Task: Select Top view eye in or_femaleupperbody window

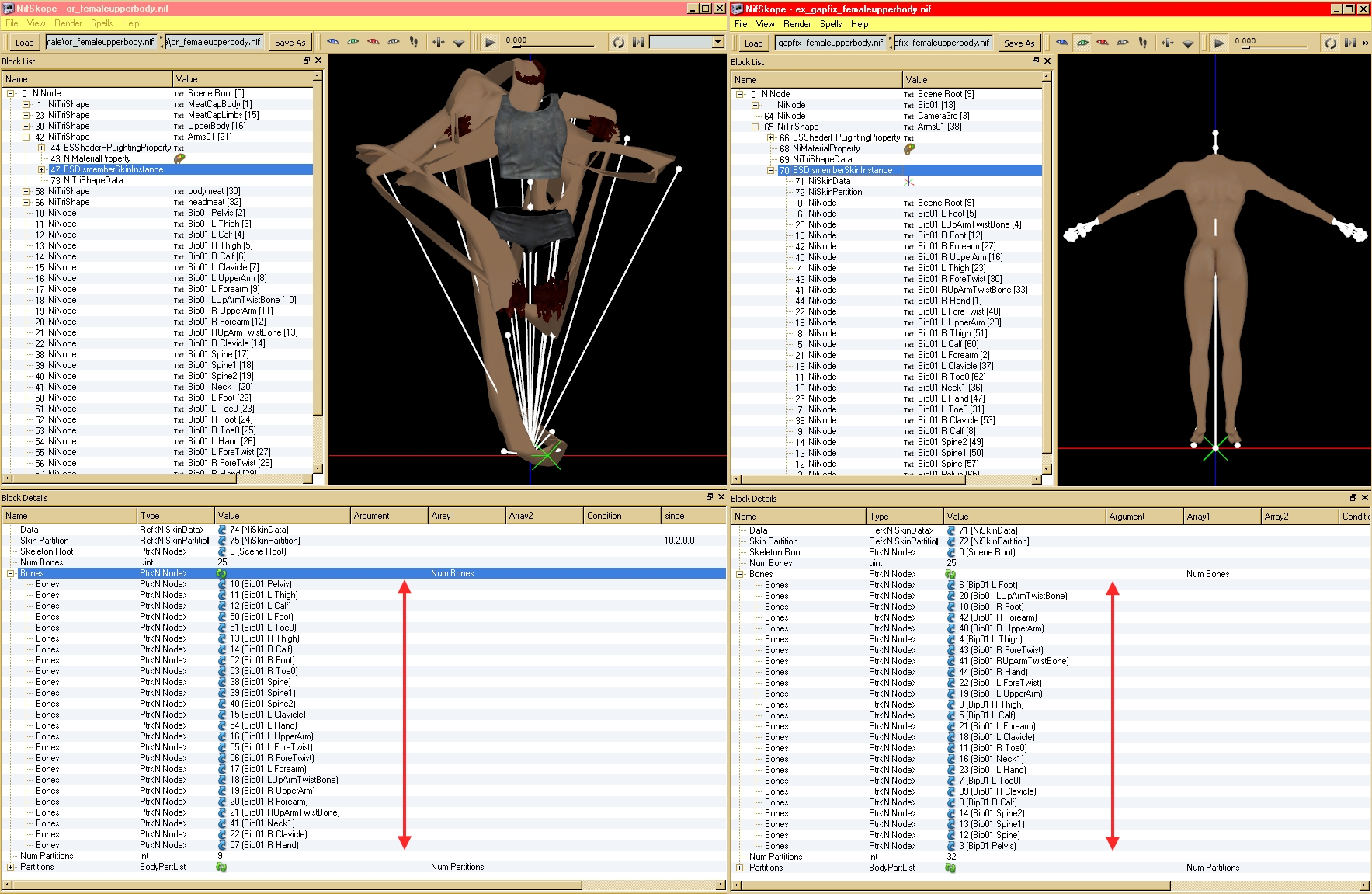Action: 334,42
